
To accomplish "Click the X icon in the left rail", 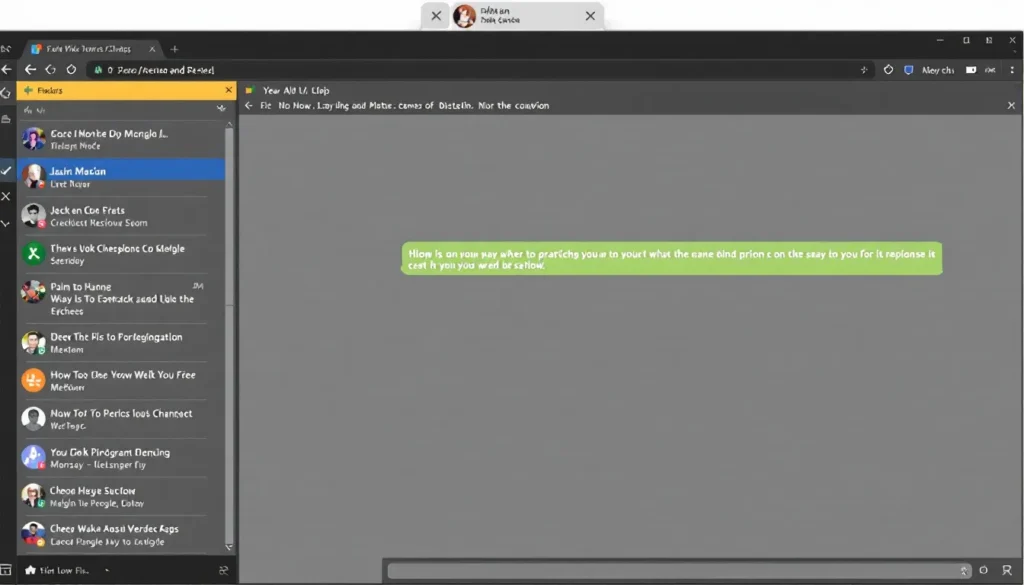I will 7,197.
